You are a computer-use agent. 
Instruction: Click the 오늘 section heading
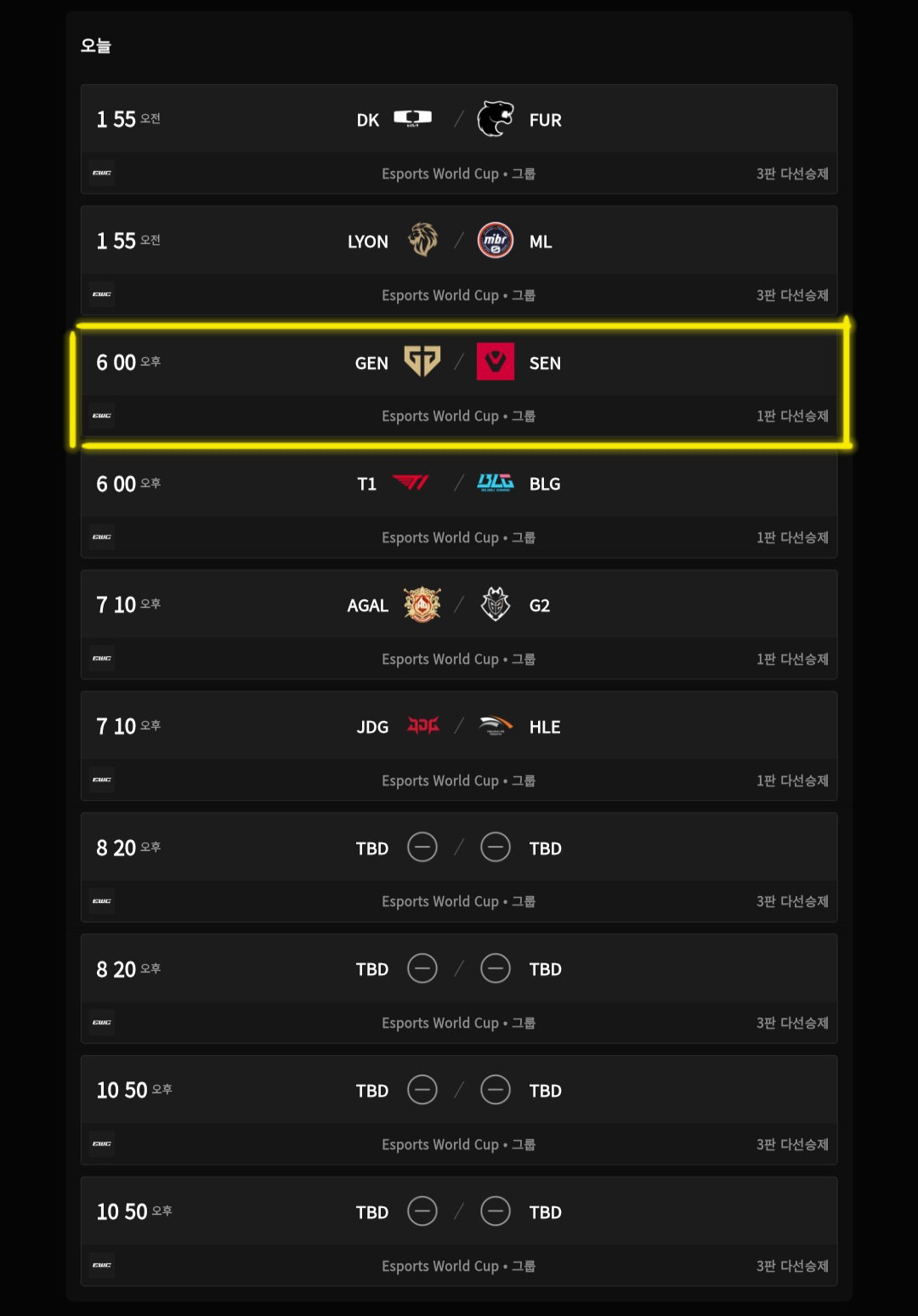coord(96,45)
